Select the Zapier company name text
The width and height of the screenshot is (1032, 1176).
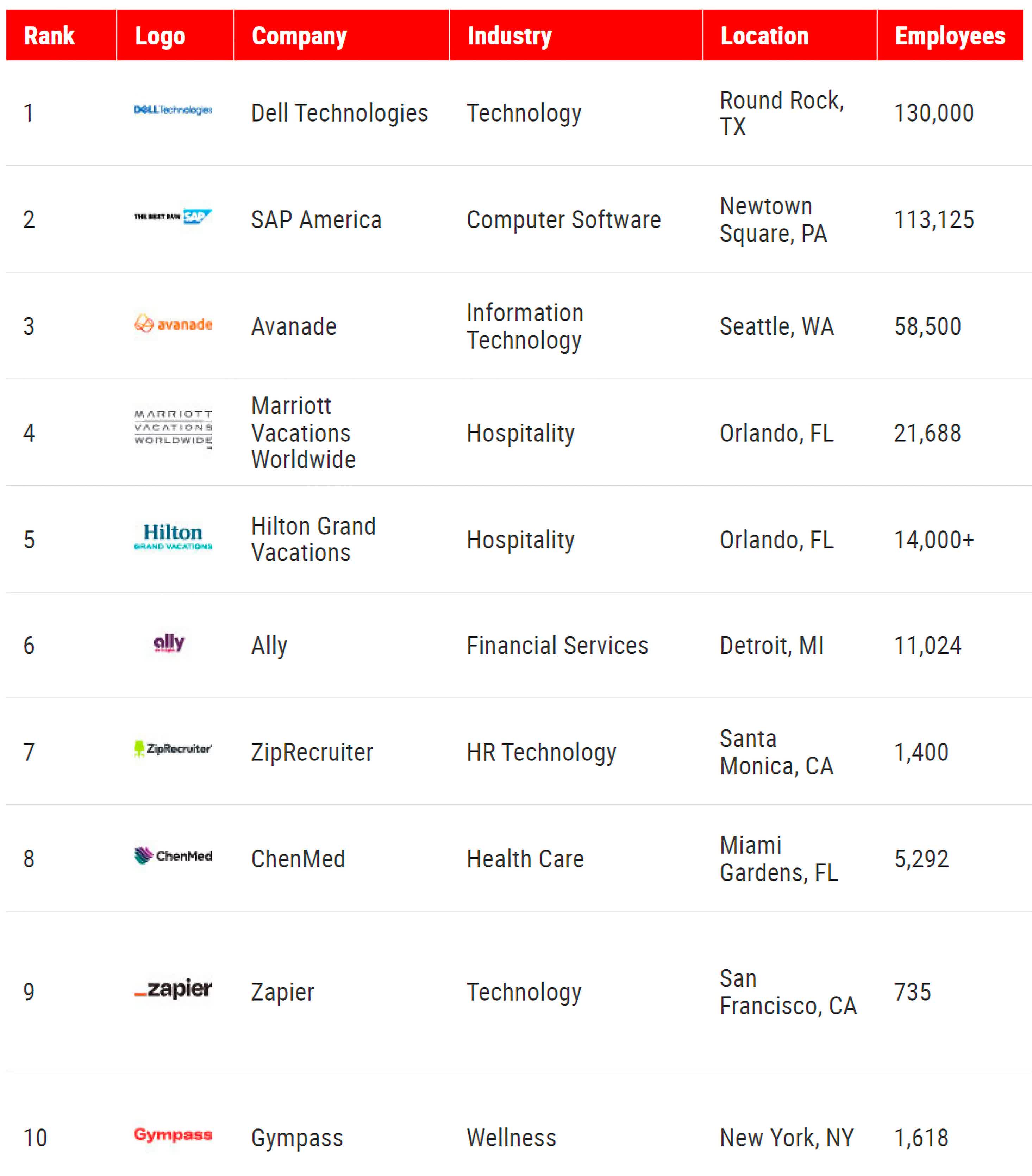(282, 992)
